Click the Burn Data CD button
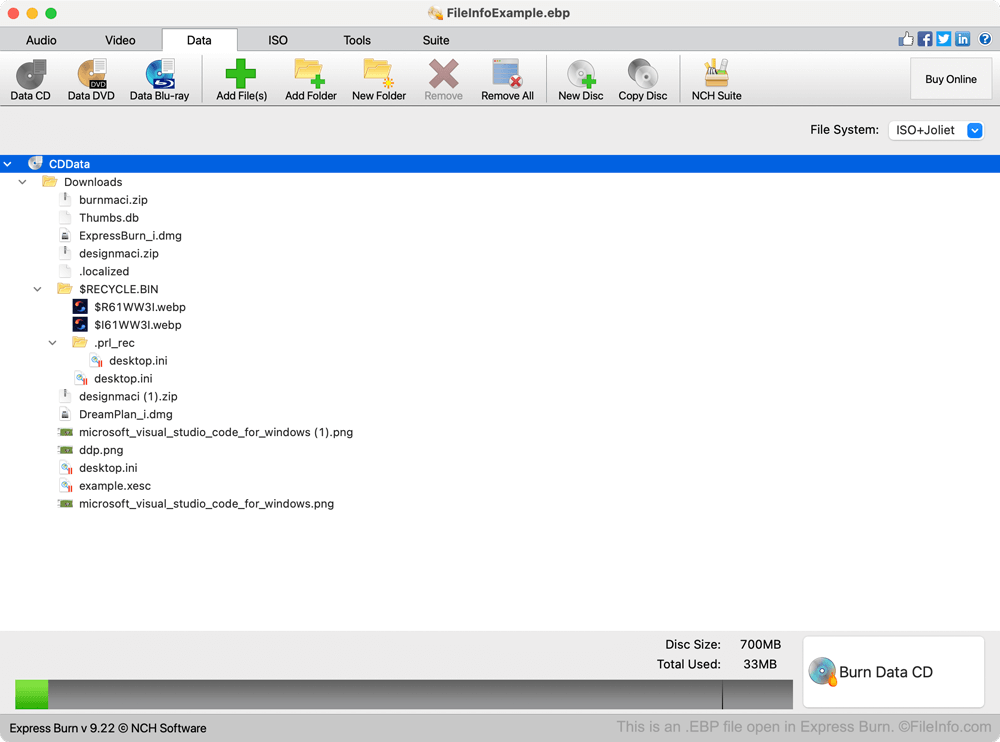The width and height of the screenshot is (1000, 742). [893, 672]
